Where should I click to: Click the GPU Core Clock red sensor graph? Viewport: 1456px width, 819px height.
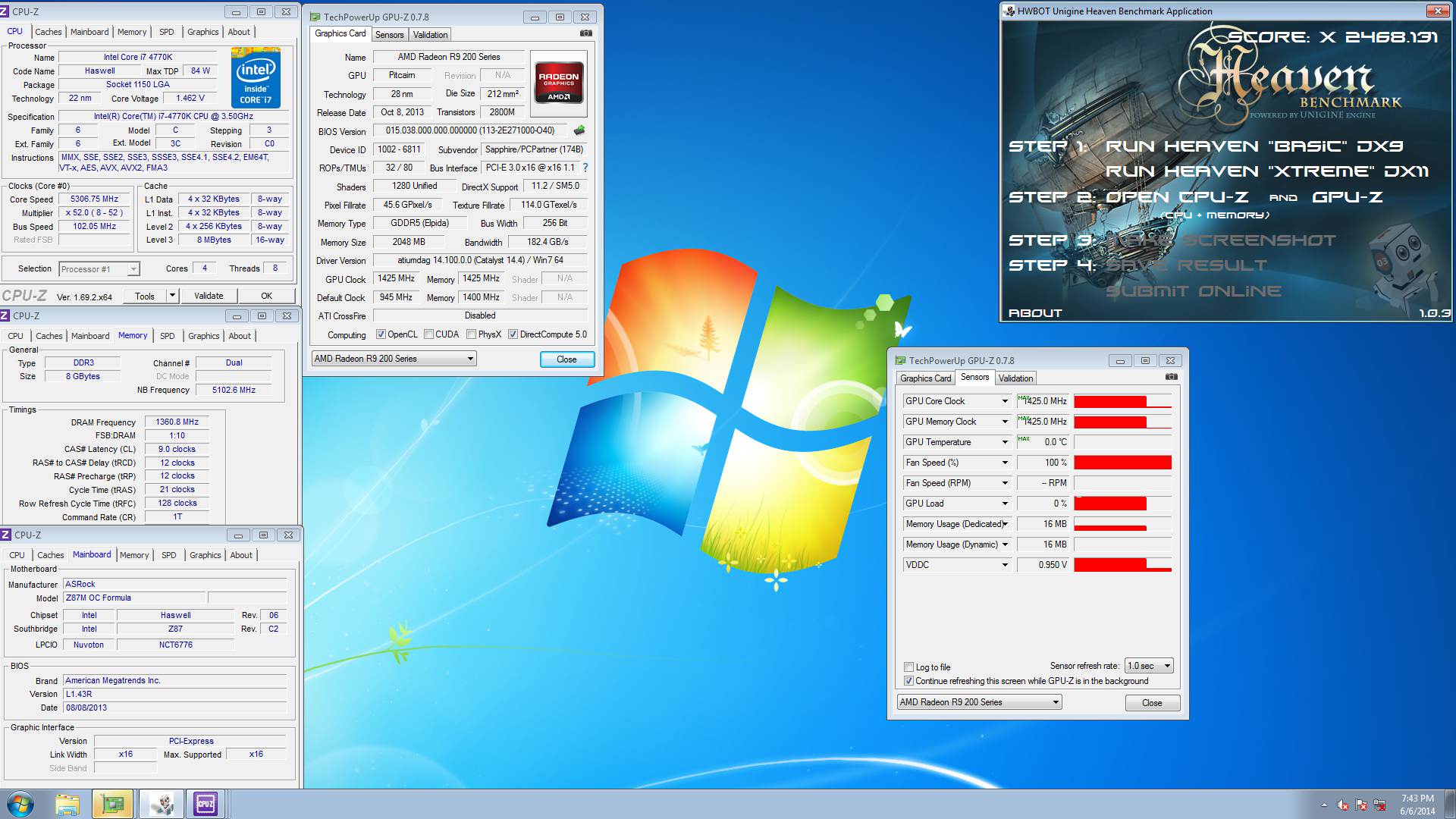click(1123, 401)
